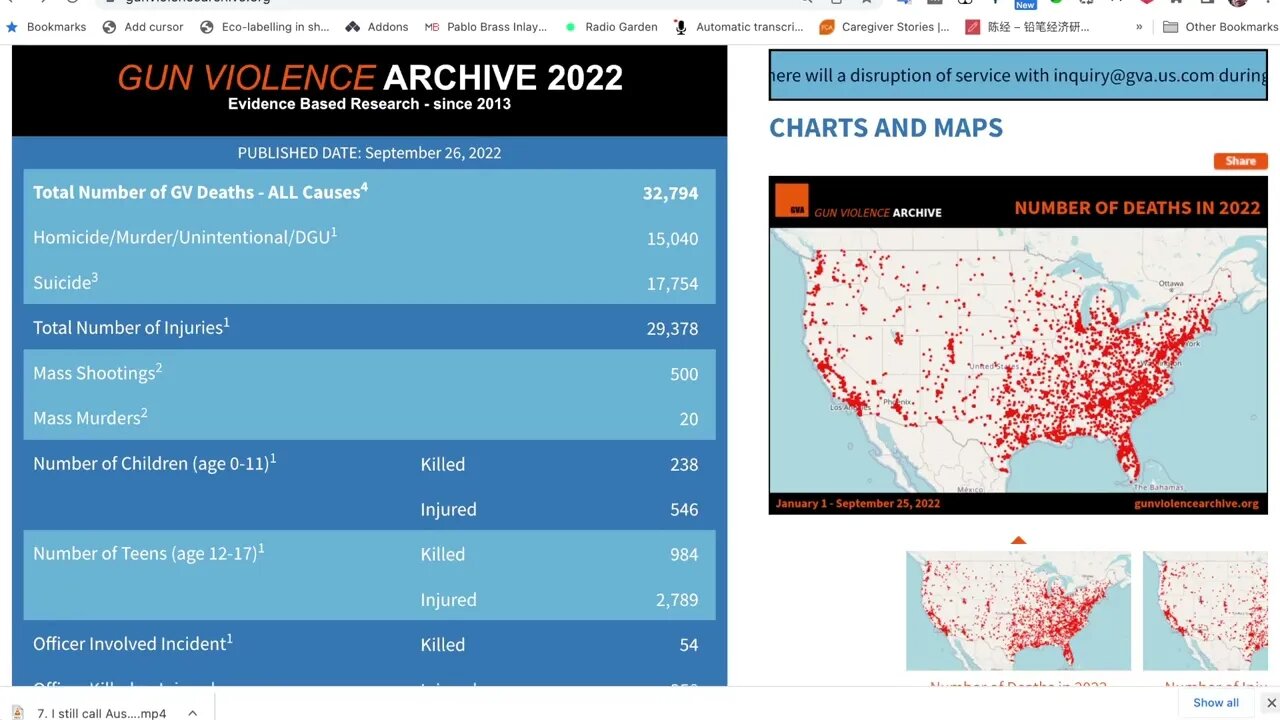Expand the downloaded mp4 file options chevron

tap(192, 713)
